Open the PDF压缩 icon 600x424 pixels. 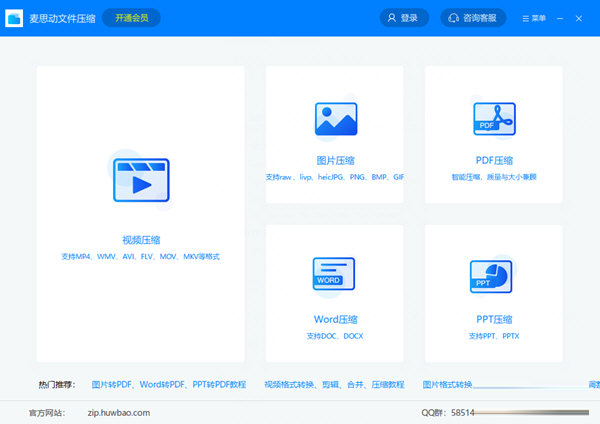click(494, 119)
